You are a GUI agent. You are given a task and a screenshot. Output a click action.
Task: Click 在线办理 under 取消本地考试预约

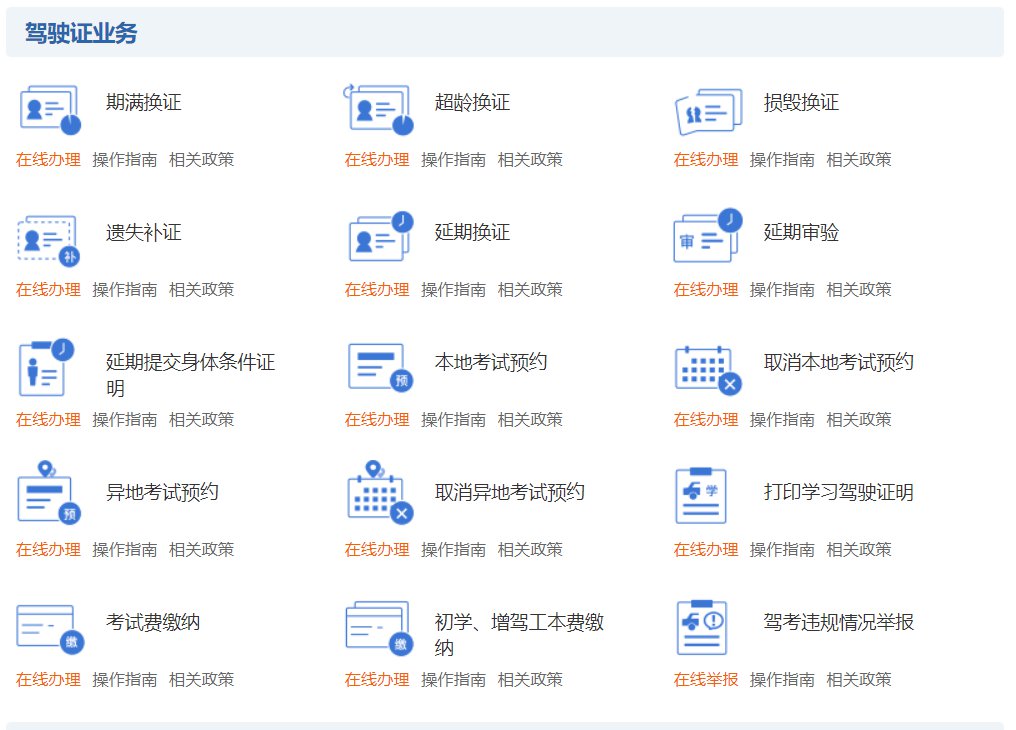pyautogui.click(x=706, y=420)
